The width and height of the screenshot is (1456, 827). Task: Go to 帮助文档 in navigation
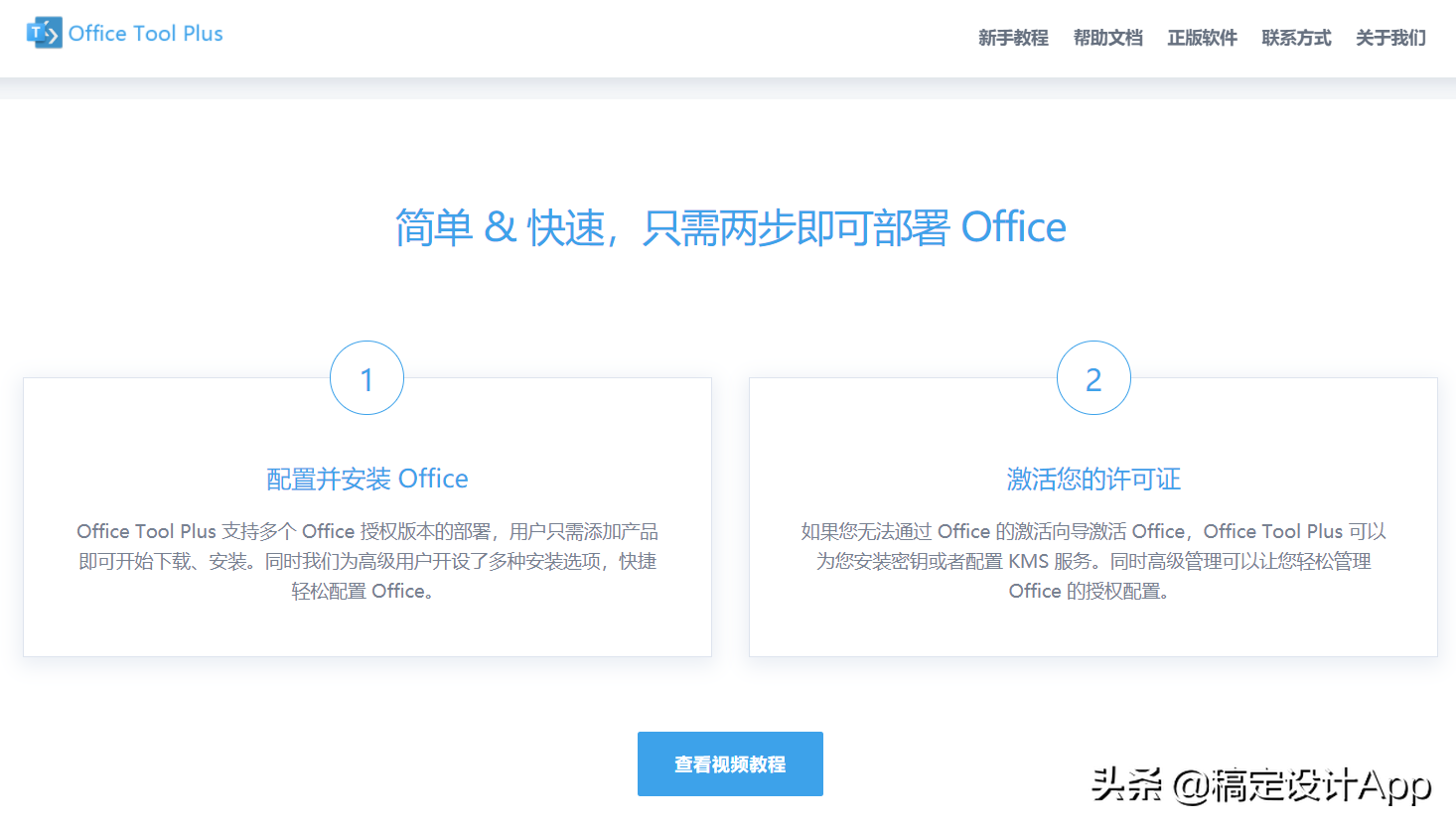tap(1107, 38)
